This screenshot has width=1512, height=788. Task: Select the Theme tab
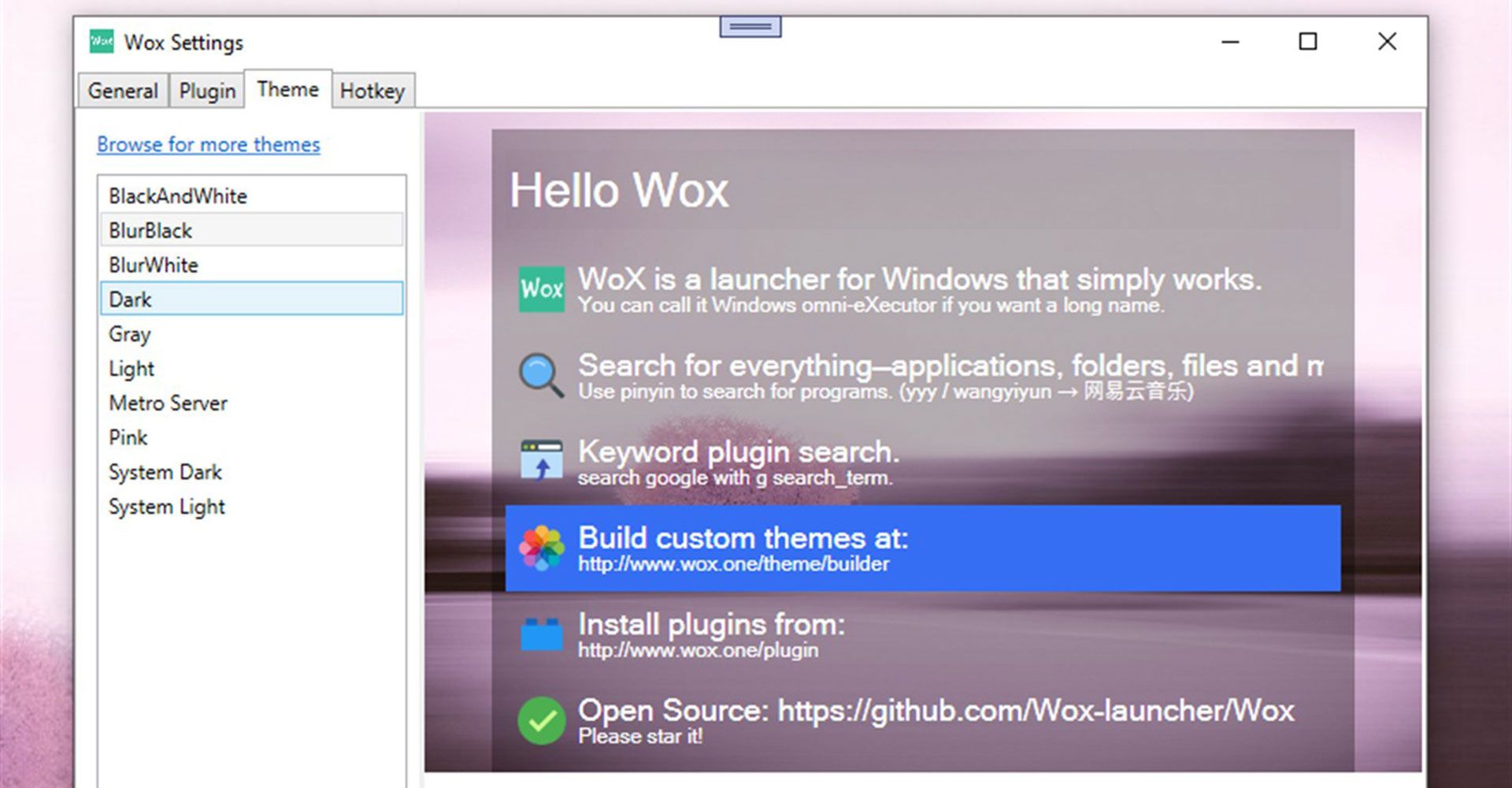pos(287,89)
